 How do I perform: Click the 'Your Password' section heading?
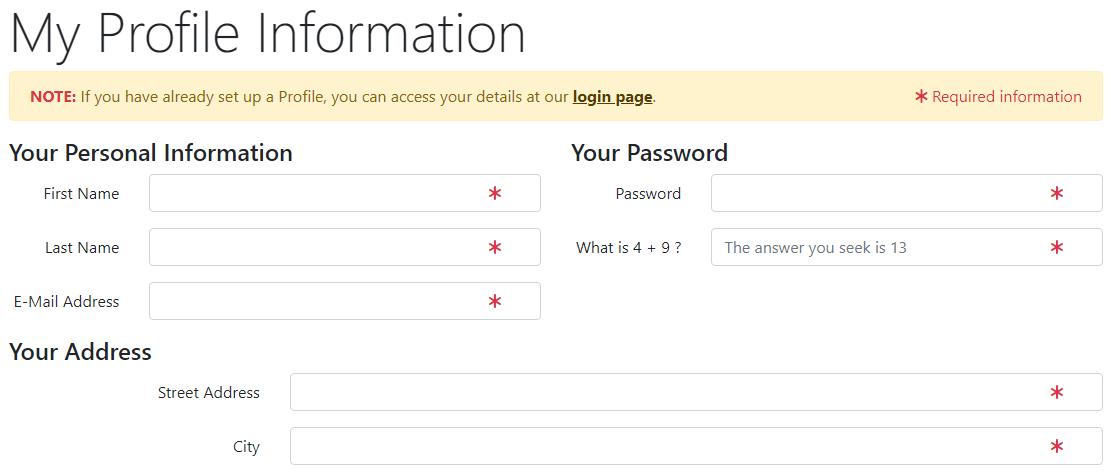coord(650,153)
